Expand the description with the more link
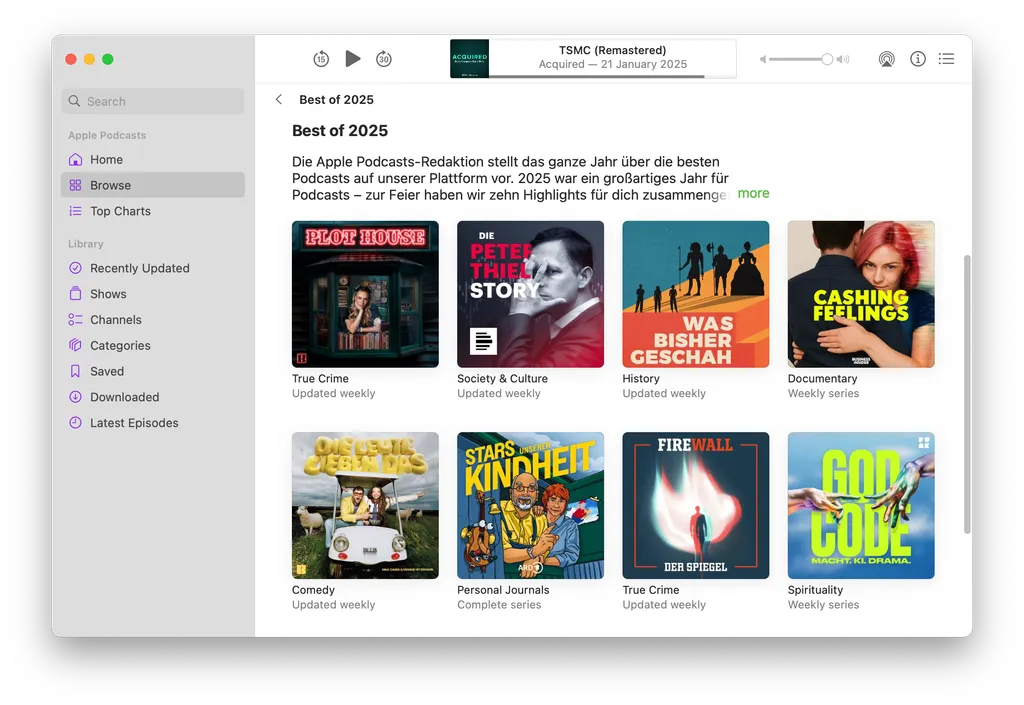This screenshot has width=1024, height=705. click(x=753, y=193)
